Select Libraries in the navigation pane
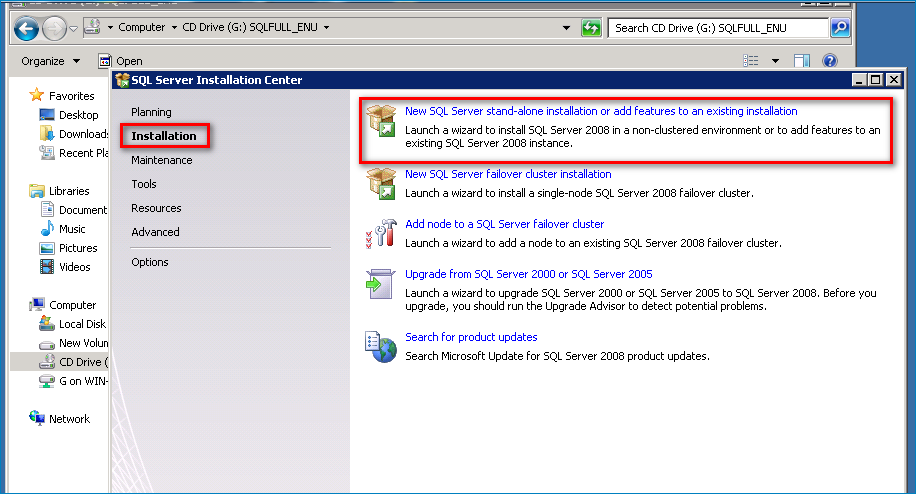The height and width of the screenshot is (494, 916). [x=69, y=191]
